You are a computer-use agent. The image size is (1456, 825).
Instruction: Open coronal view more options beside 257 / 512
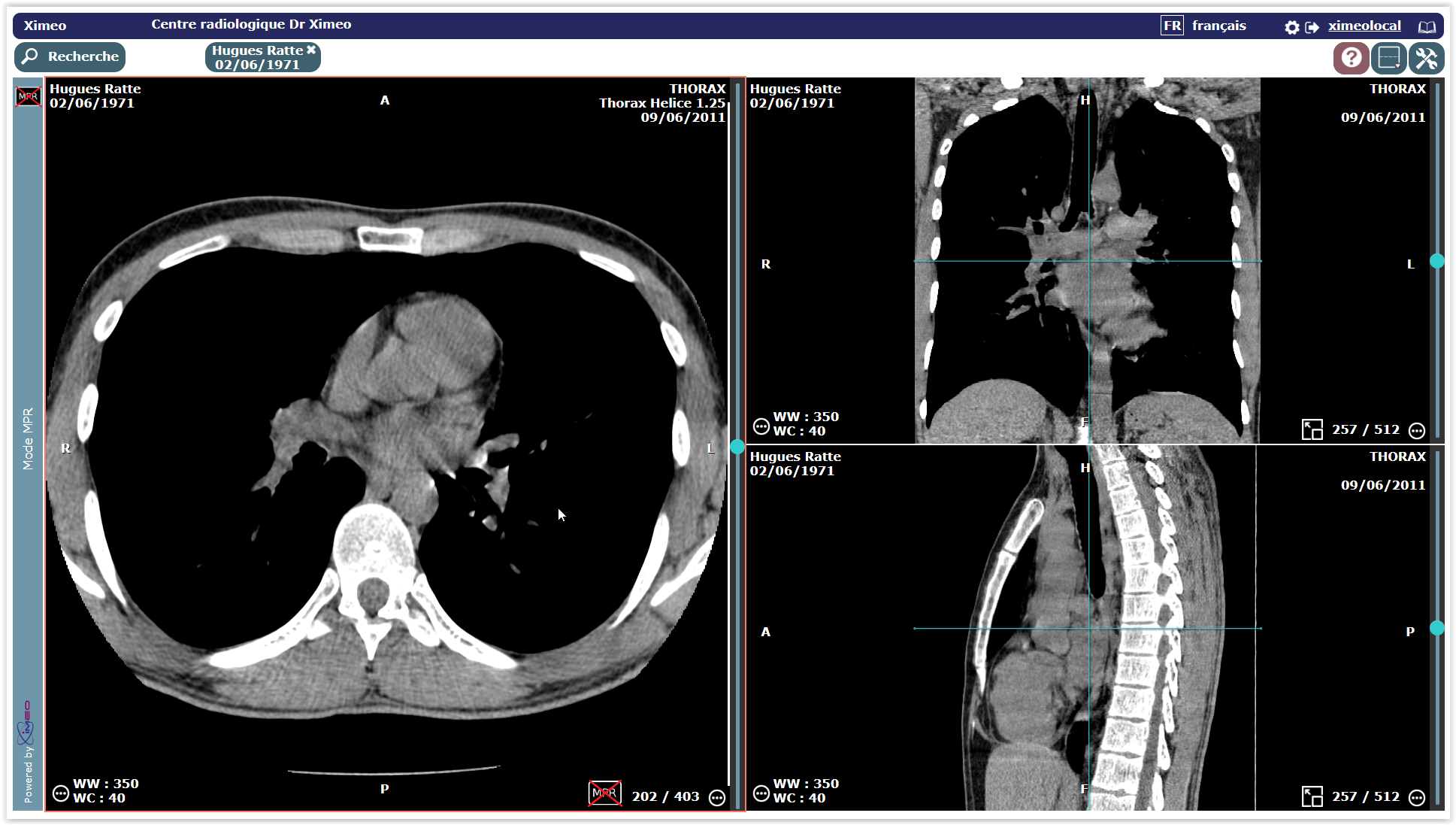coord(1417,431)
